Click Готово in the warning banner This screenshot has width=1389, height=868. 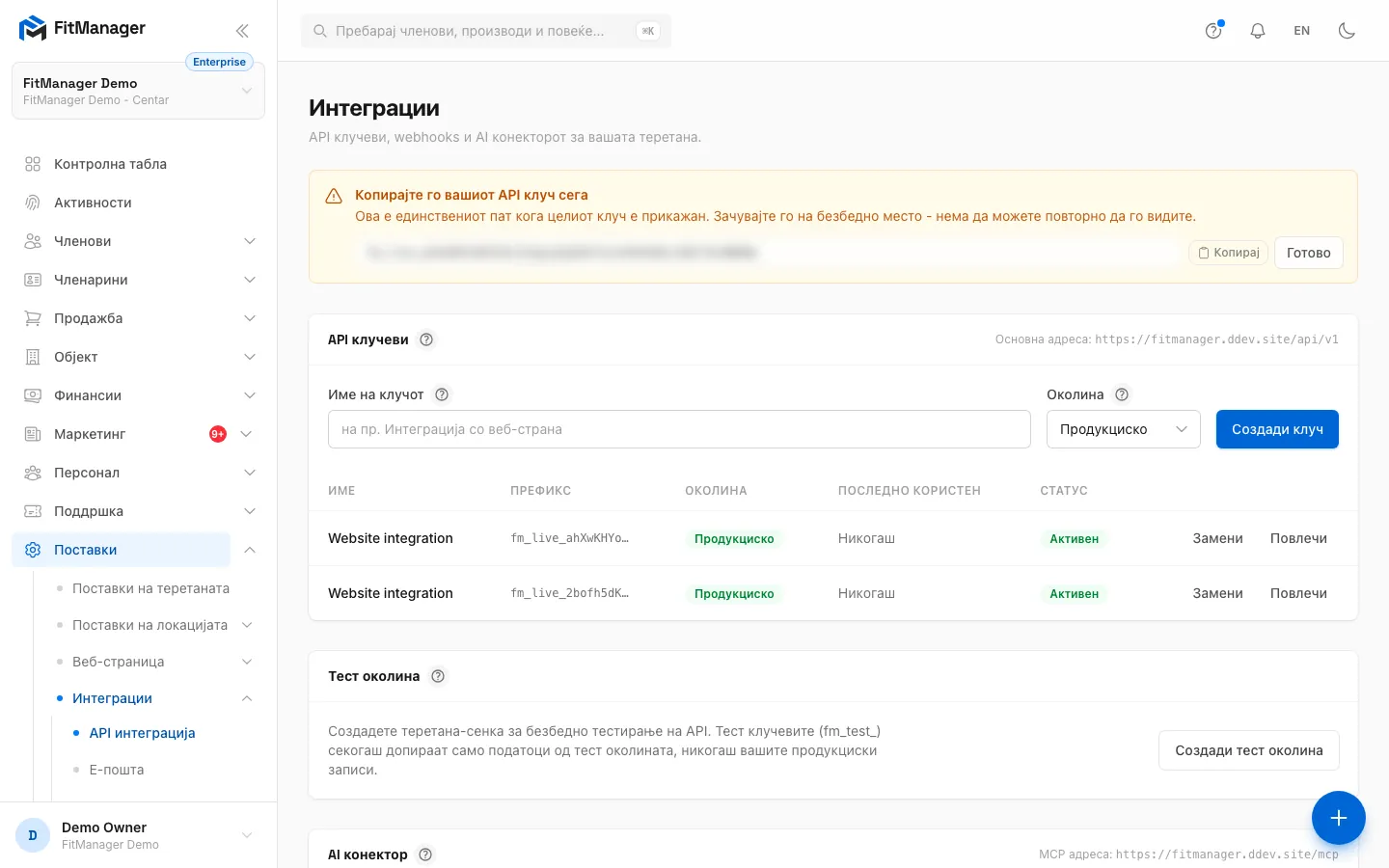(1309, 253)
